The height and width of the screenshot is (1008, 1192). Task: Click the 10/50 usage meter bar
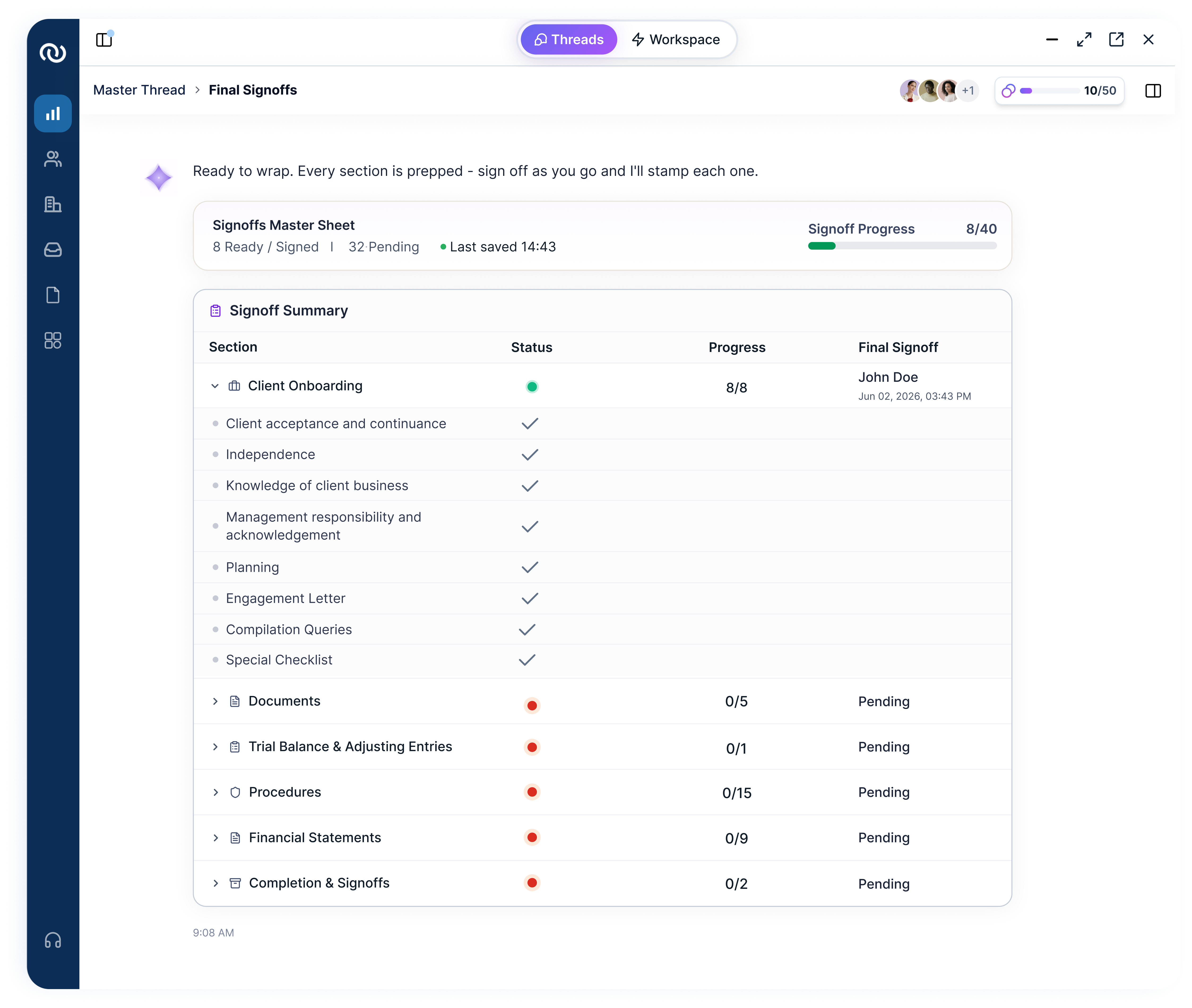click(1050, 90)
